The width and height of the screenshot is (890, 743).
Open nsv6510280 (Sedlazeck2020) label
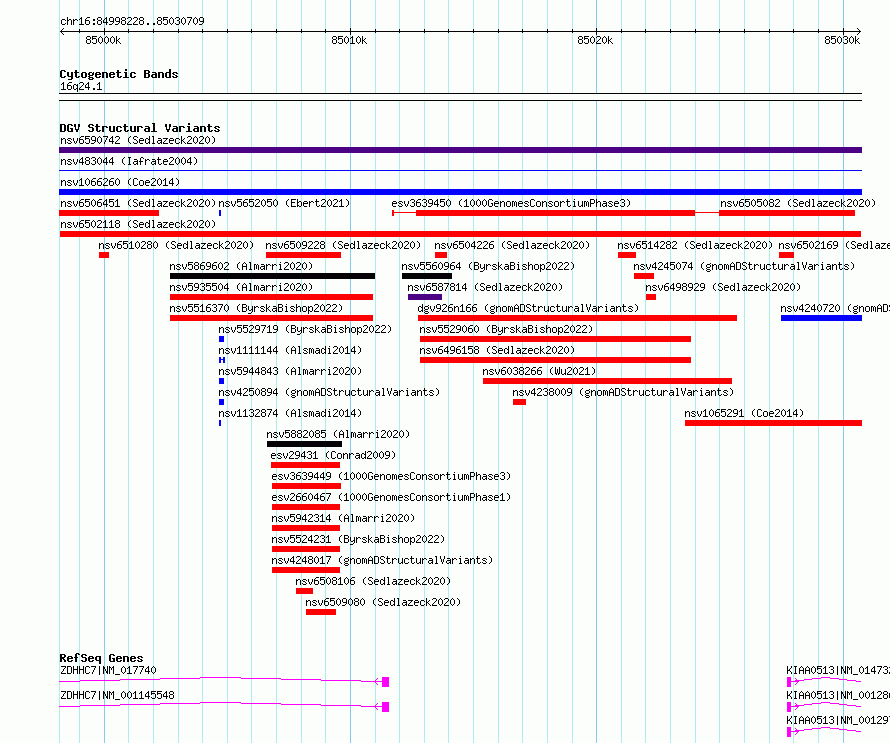coord(176,245)
